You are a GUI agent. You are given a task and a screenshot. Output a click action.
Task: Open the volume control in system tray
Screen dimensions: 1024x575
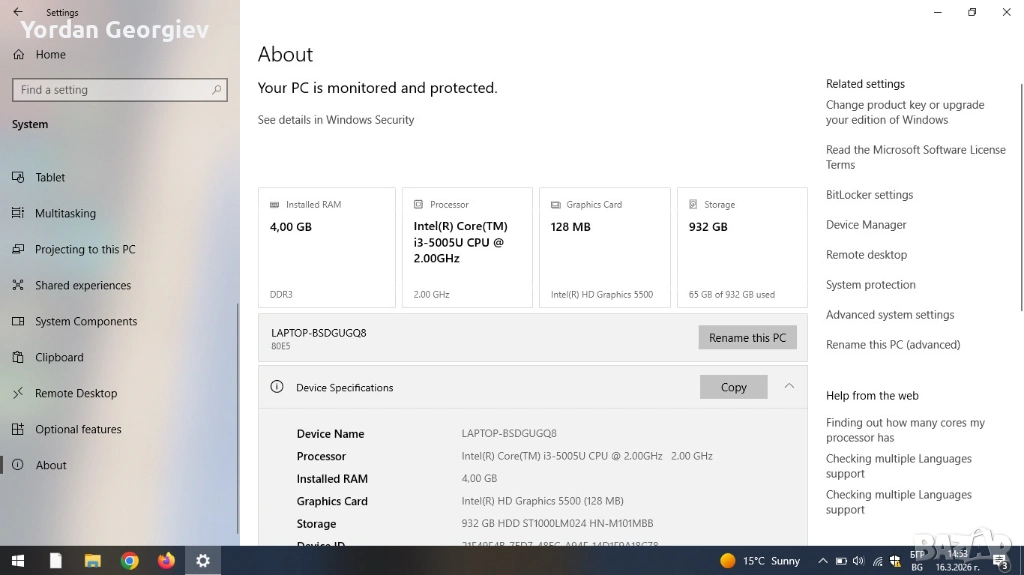[859, 561]
